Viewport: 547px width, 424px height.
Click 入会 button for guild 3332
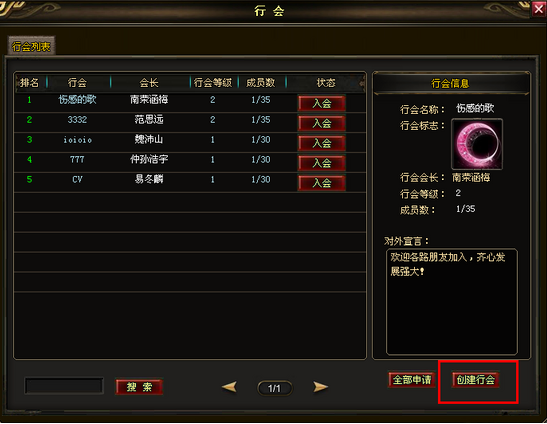[x=322, y=123]
